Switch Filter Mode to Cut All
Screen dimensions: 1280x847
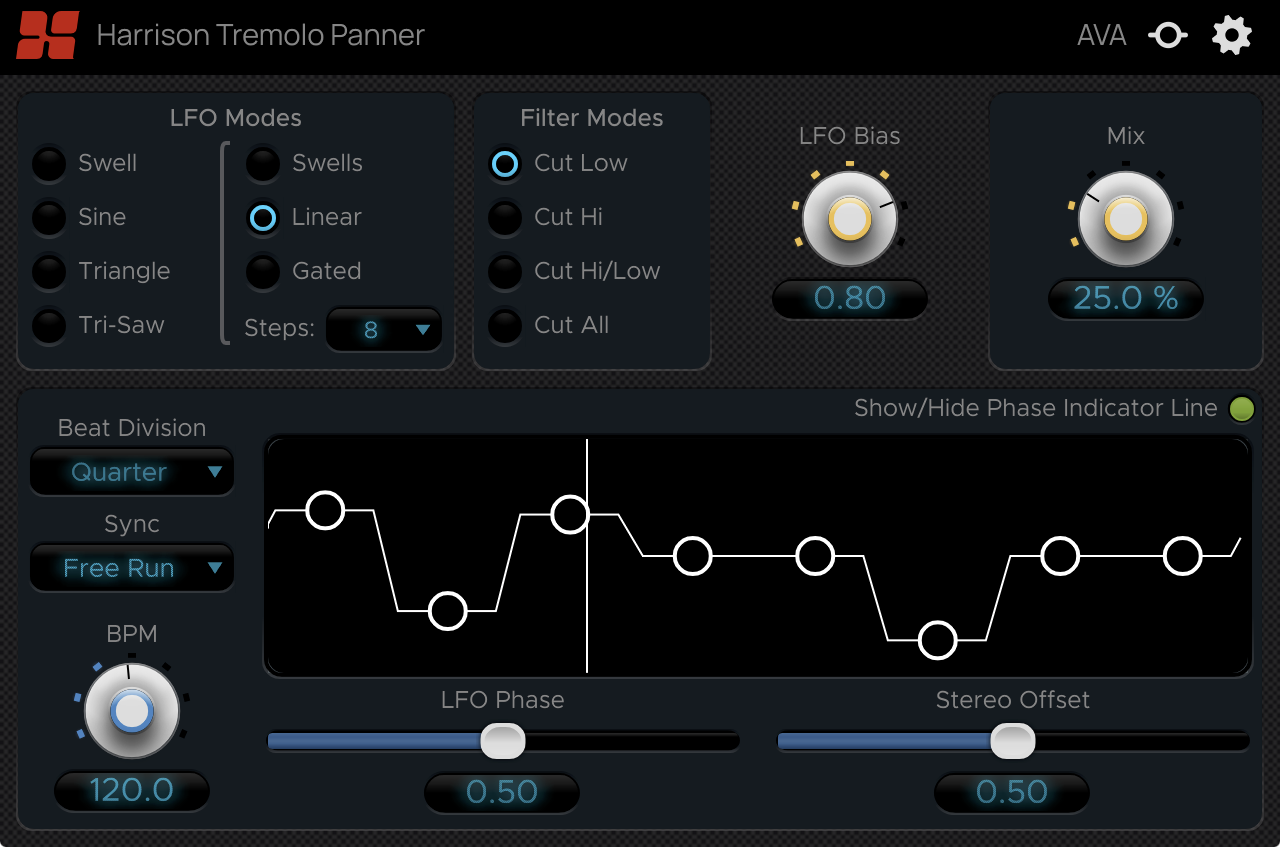point(505,325)
